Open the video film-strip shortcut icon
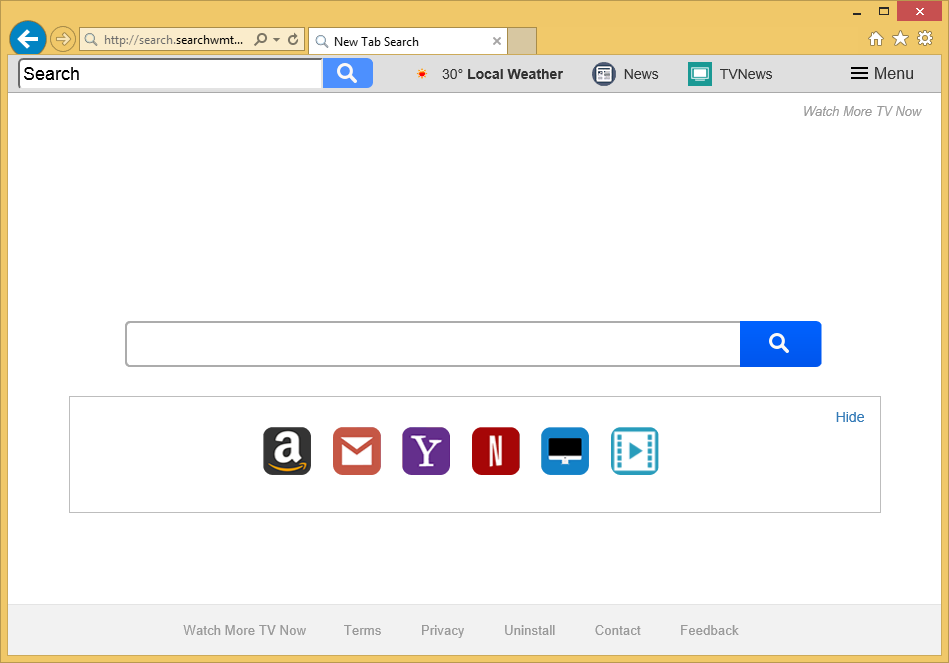Image resolution: width=949 pixels, height=663 pixels. 634,451
